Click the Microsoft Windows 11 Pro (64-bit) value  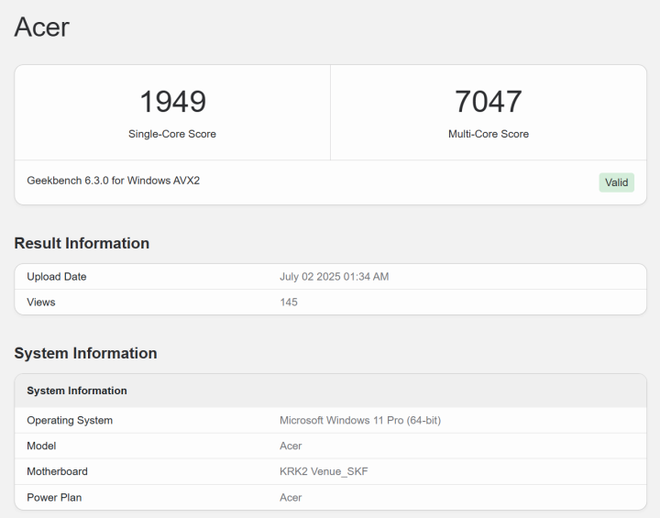360,420
